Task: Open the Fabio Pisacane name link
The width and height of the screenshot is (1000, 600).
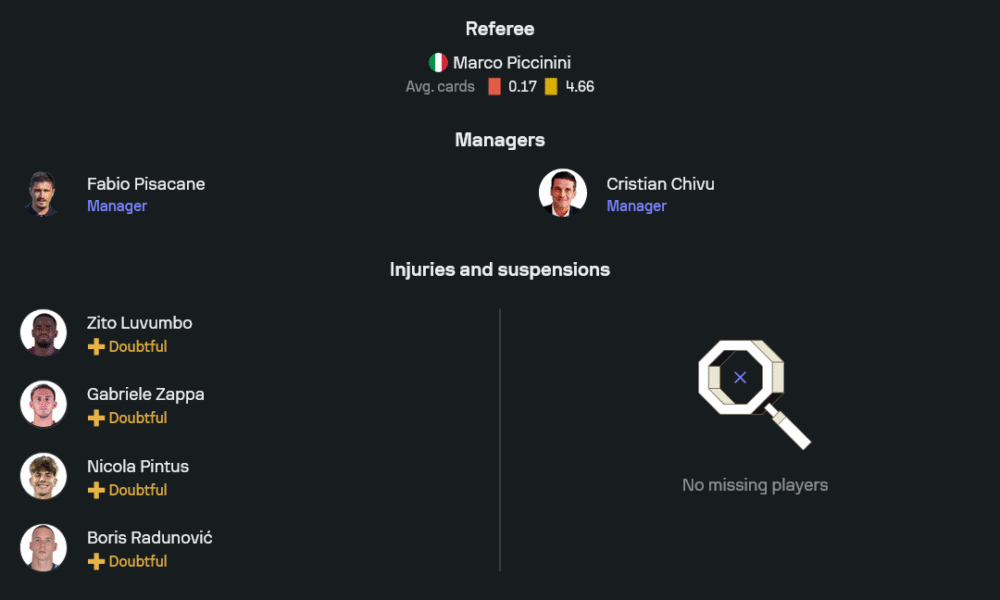Action: [146, 184]
